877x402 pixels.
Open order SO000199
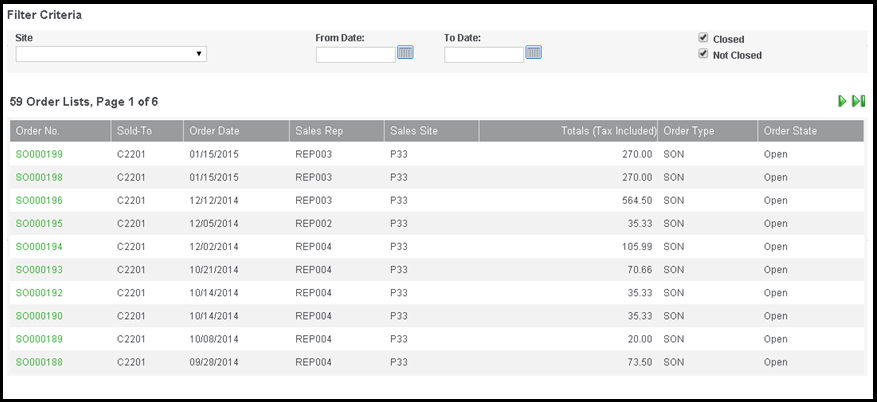point(39,154)
